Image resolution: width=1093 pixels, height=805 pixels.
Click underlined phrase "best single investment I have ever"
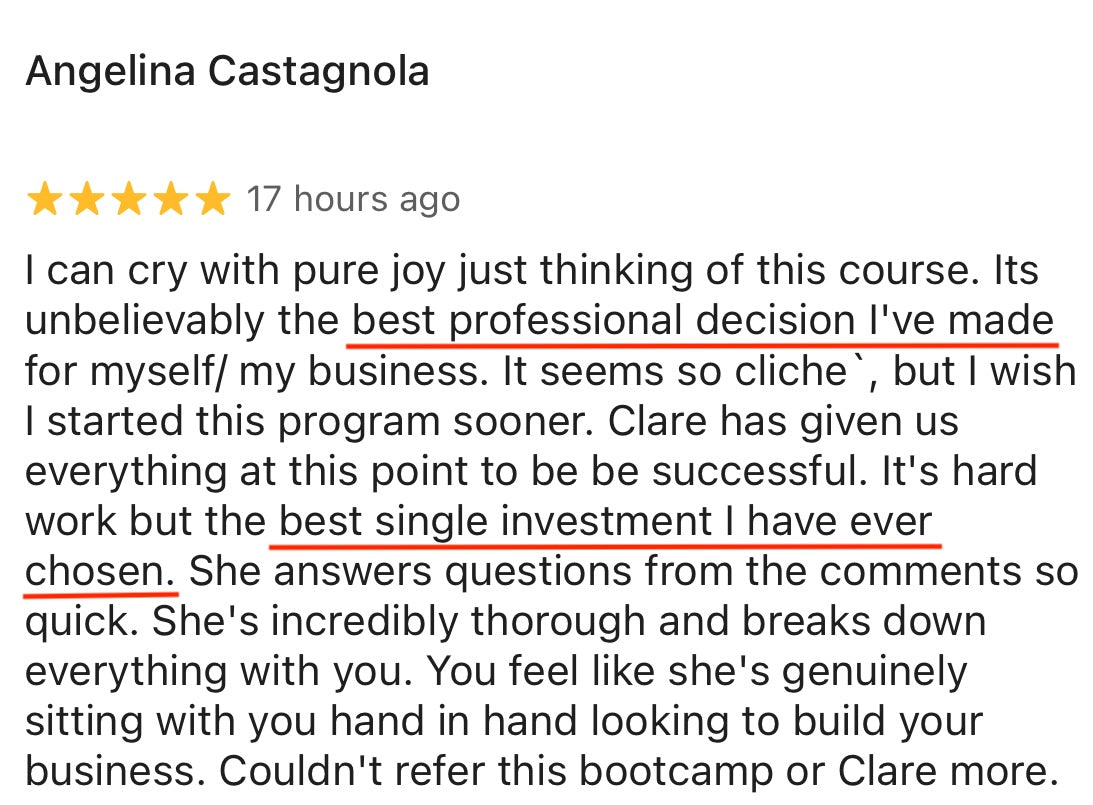pos(605,522)
